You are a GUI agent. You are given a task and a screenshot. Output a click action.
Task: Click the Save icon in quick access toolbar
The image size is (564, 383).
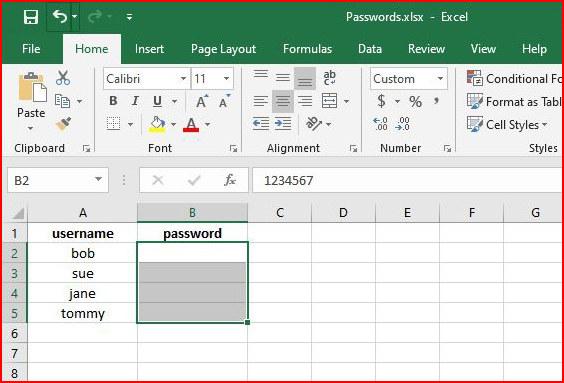(31, 17)
